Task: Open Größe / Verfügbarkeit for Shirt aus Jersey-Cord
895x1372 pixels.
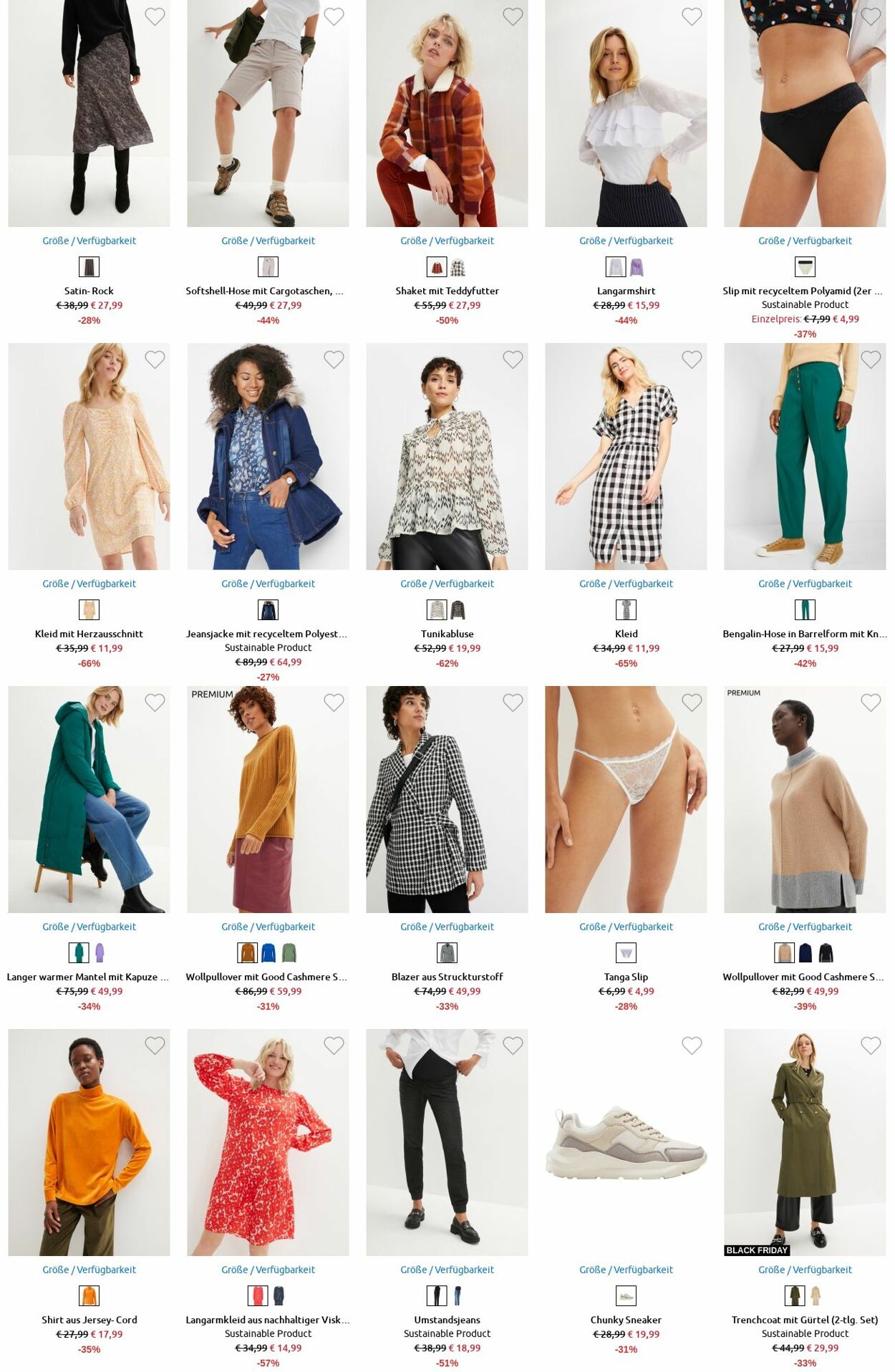Action: click(x=89, y=1270)
